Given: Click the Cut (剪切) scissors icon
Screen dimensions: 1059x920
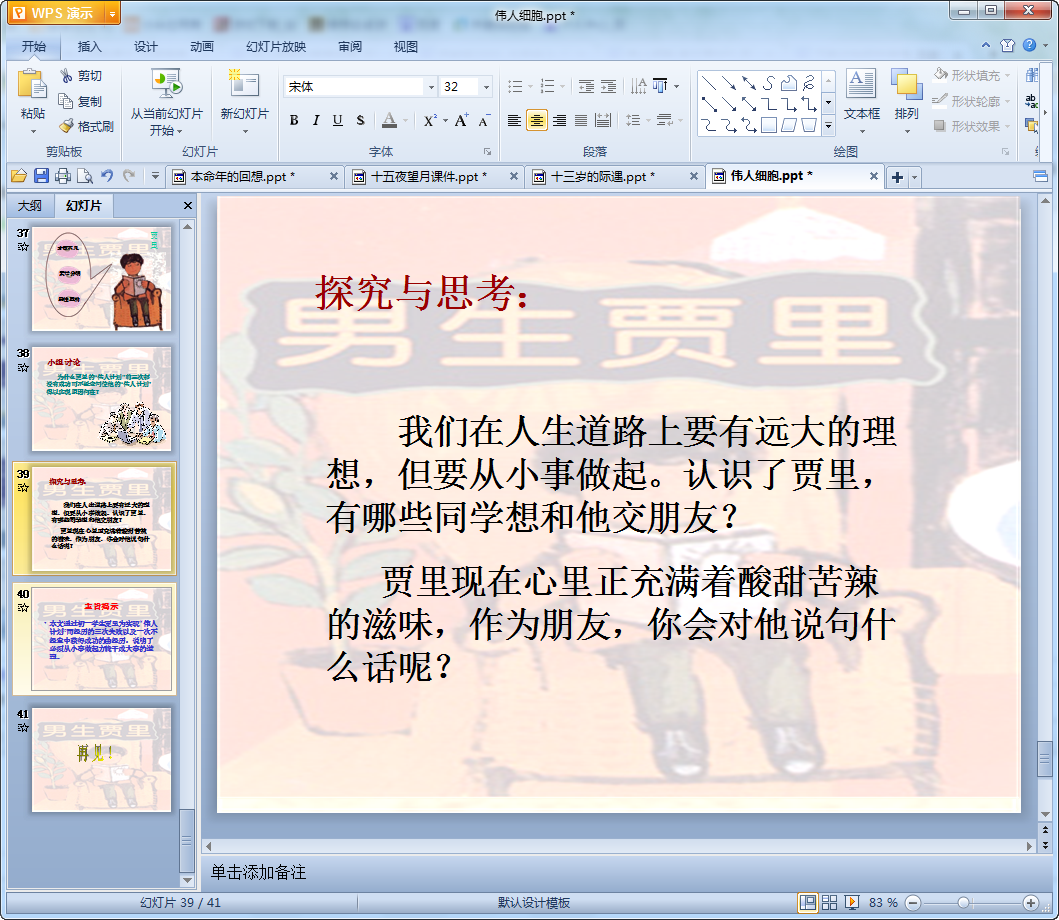Looking at the screenshot, I should (66, 76).
